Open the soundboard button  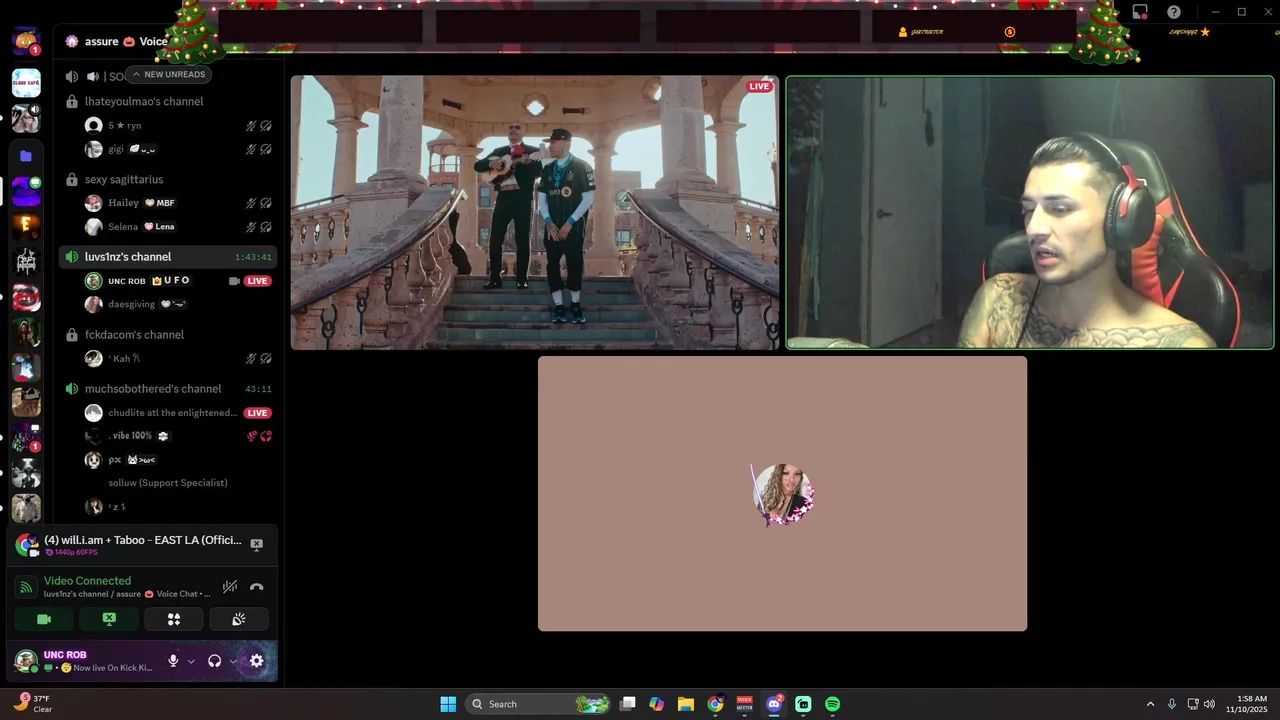tap(238, 619)
